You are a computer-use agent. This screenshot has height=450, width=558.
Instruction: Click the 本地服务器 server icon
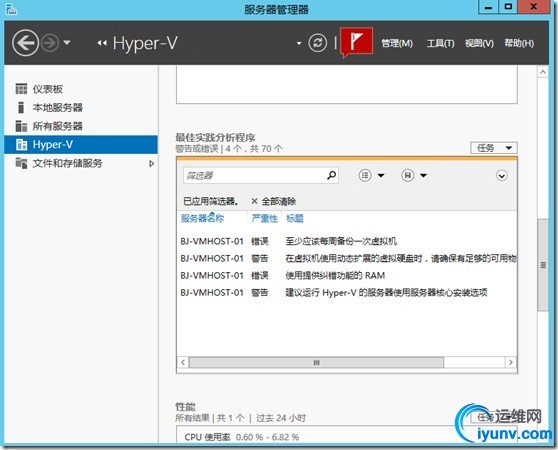21,107
